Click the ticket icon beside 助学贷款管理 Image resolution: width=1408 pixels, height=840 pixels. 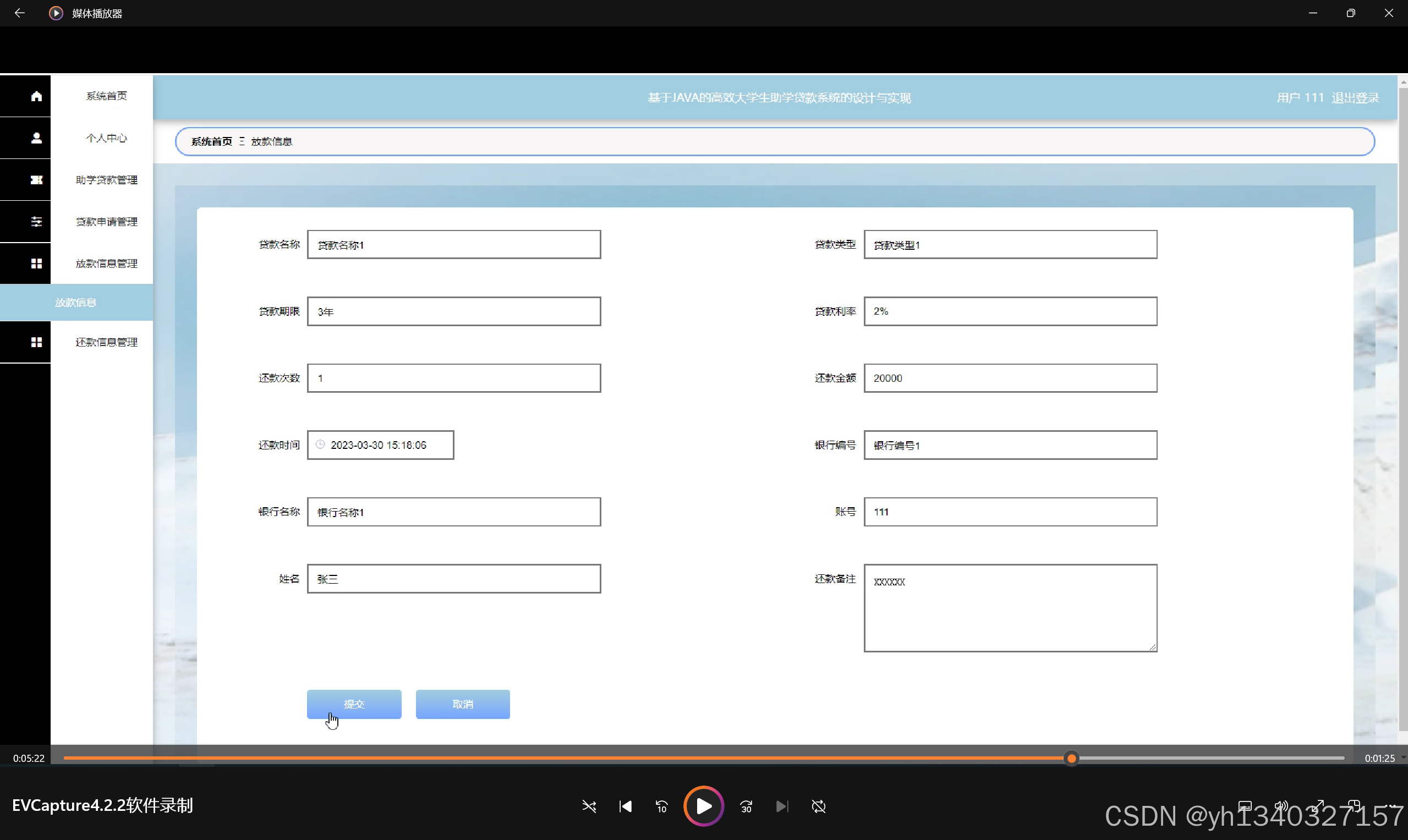click(36, 180)
